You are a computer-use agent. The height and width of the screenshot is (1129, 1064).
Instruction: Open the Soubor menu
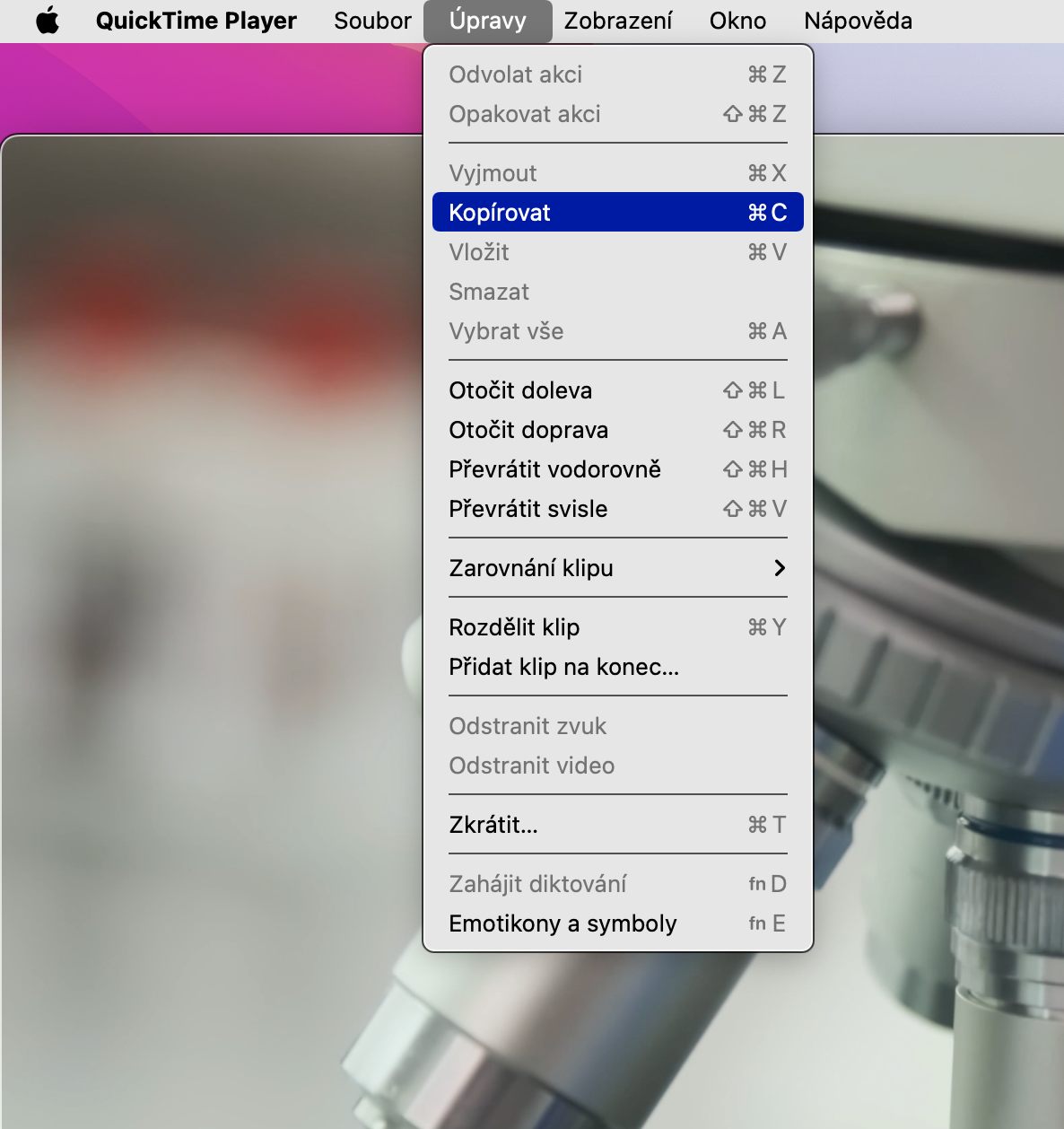(372, 21)
